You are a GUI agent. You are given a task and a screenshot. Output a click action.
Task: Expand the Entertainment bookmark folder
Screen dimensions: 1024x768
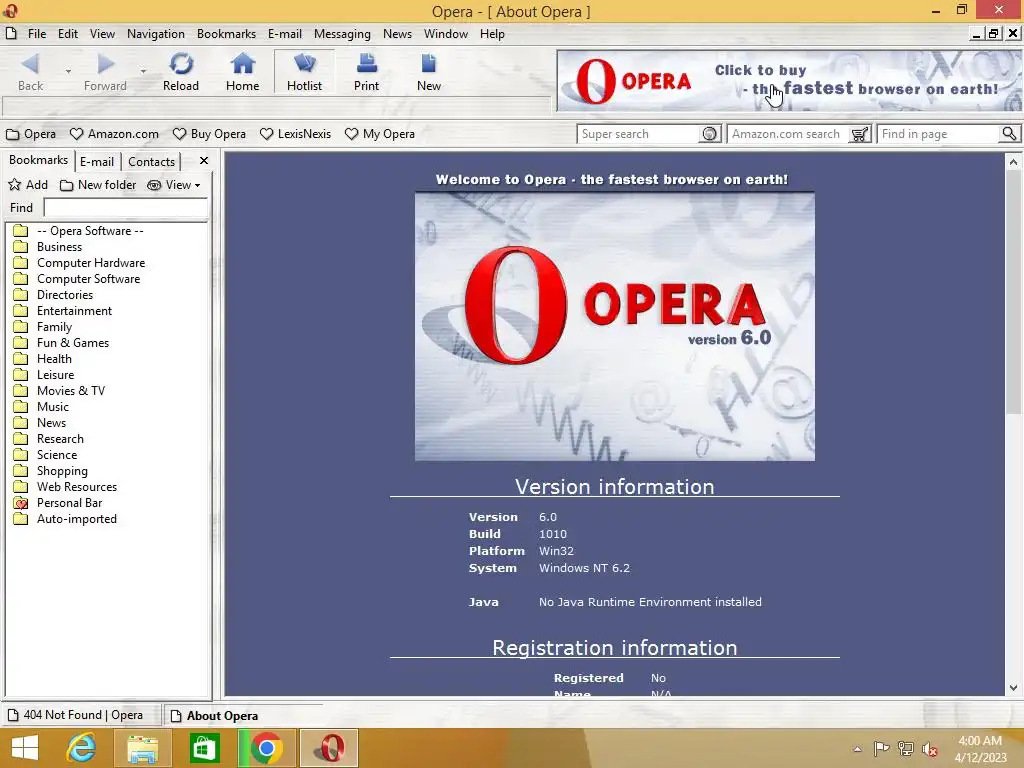click(x=63, y=311)
